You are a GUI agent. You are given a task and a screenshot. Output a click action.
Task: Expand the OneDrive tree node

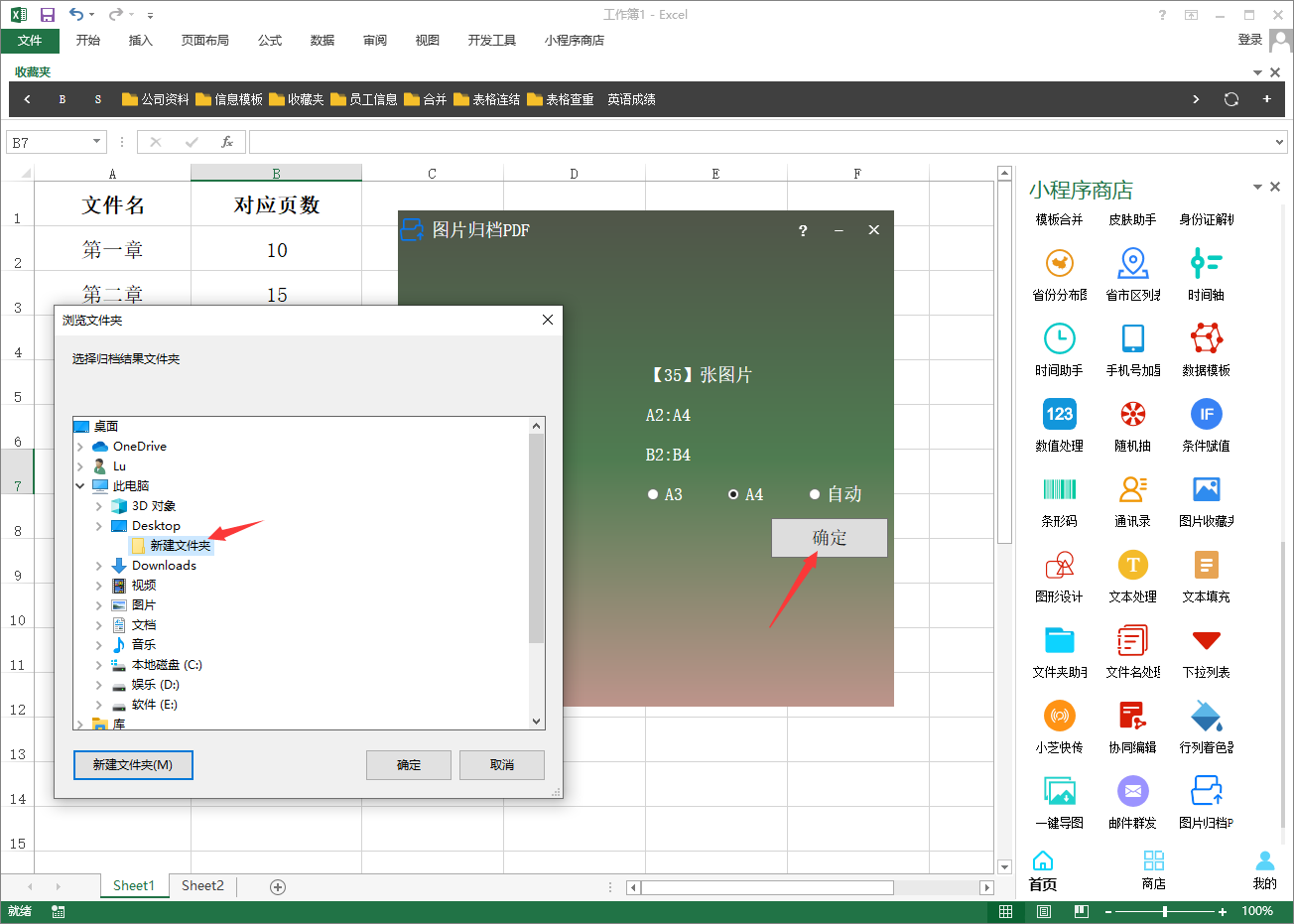coord(80,447)
